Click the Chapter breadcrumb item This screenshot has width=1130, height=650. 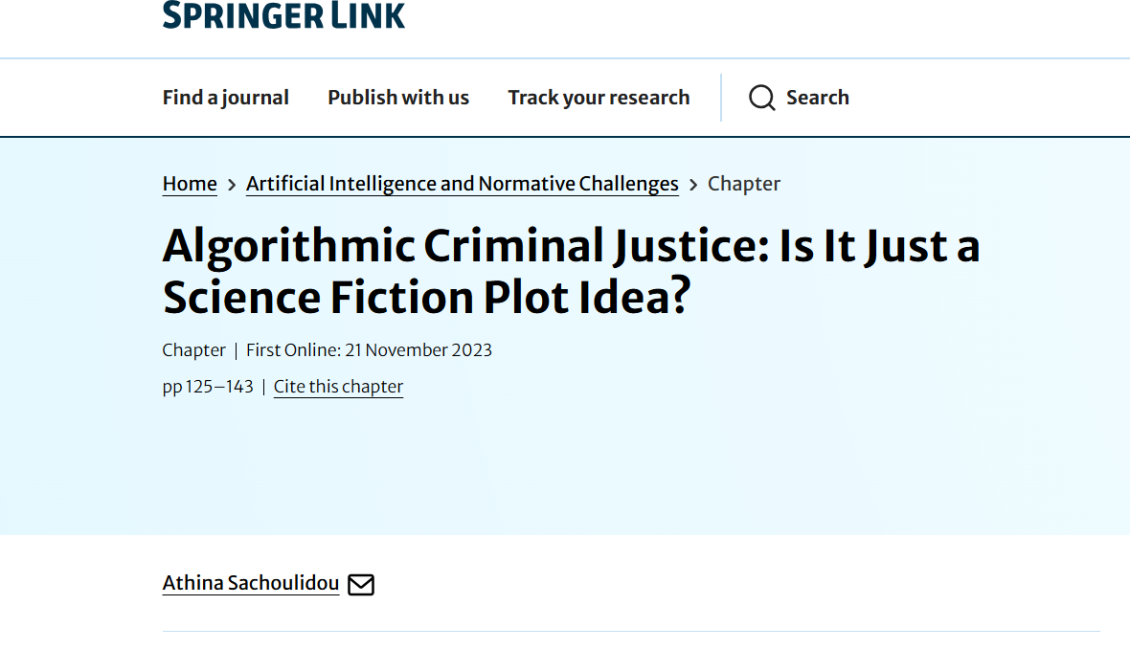[744, 184]
